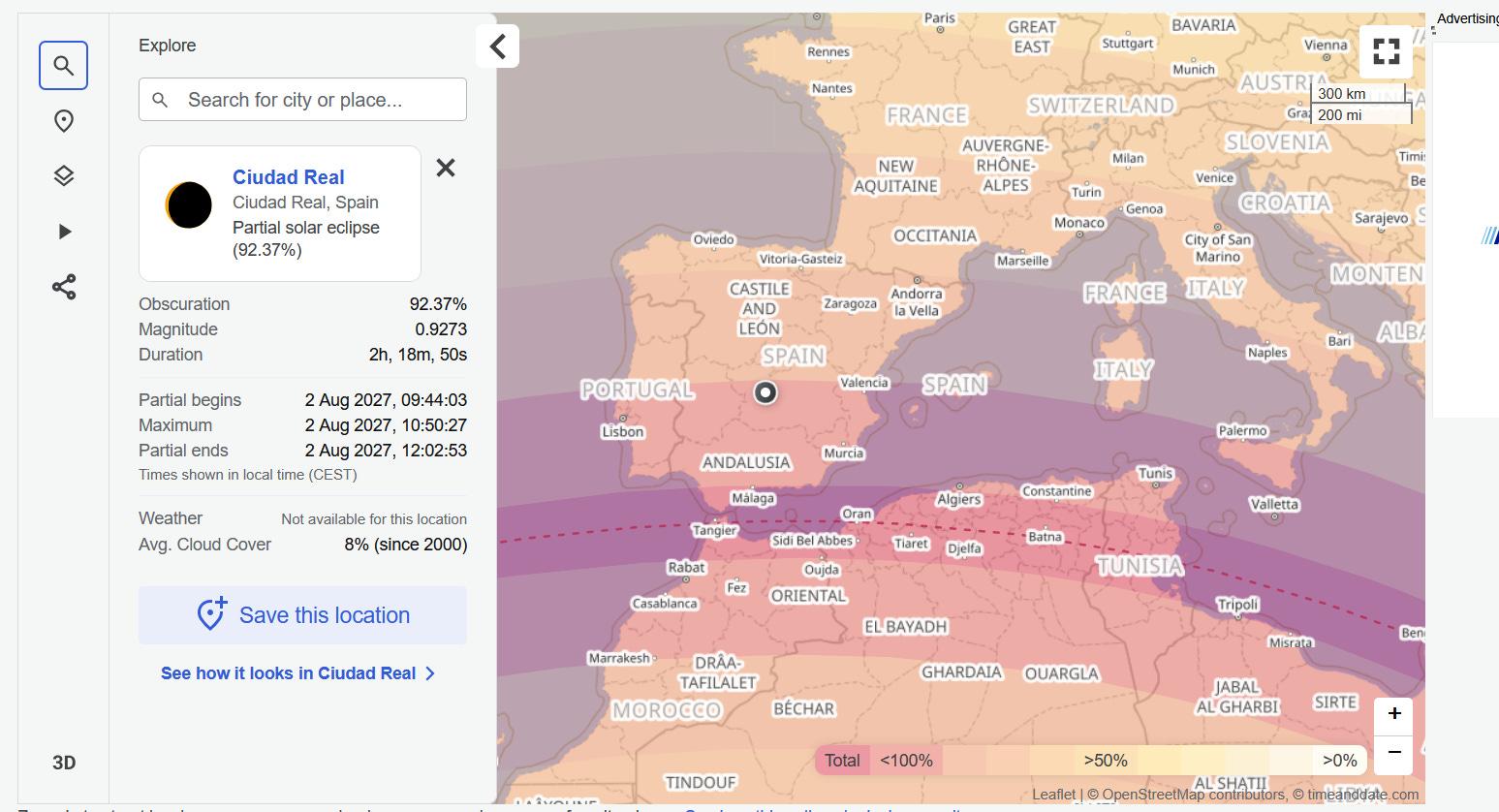Click the Valencia label on the map
1499x812 pixels.
pos(864,383)
